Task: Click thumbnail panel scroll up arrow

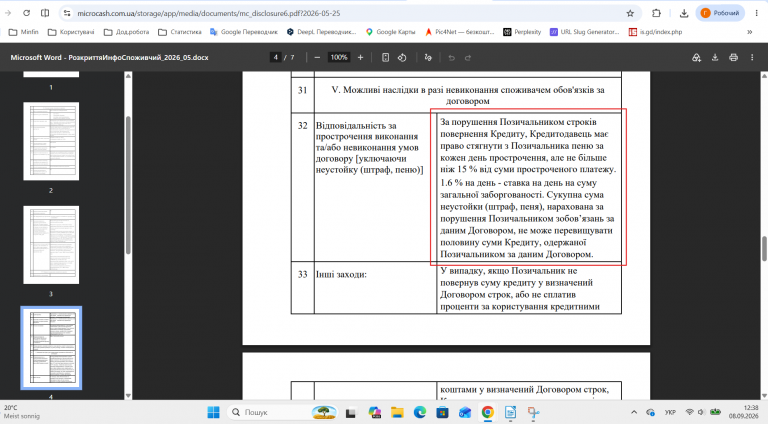Action: (128, 75)
